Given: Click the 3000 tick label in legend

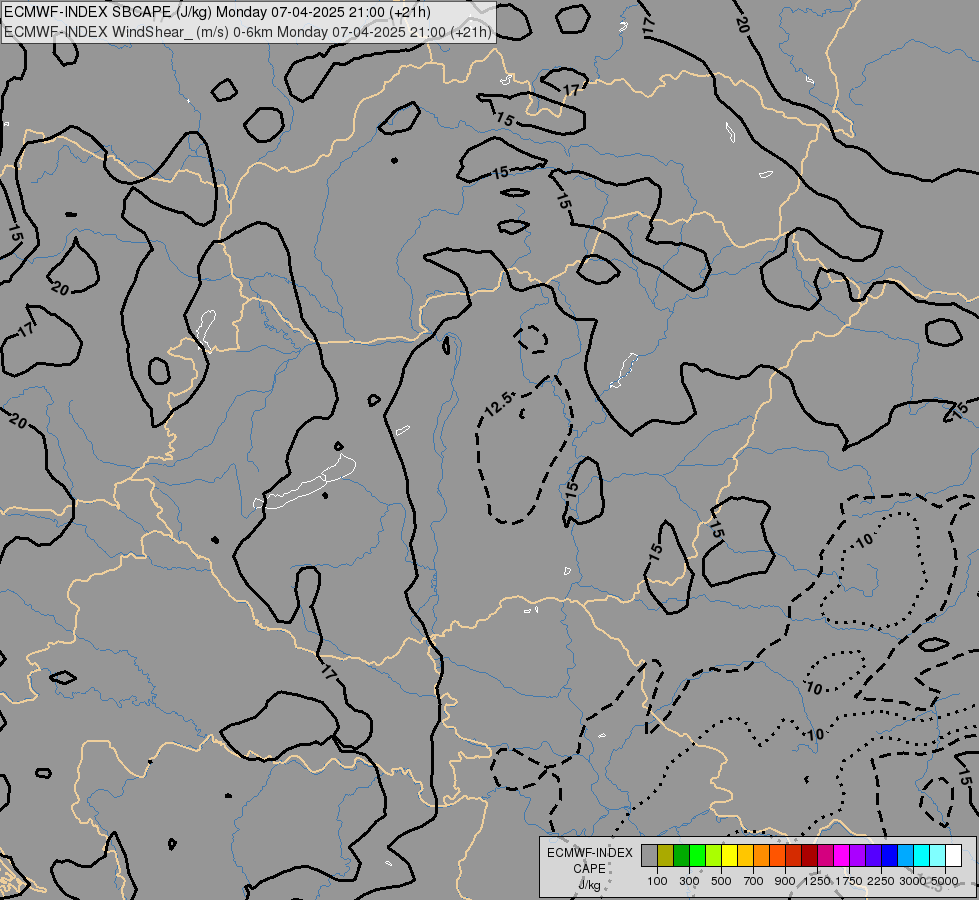Looking at the screenshot, I should point(913,881).
